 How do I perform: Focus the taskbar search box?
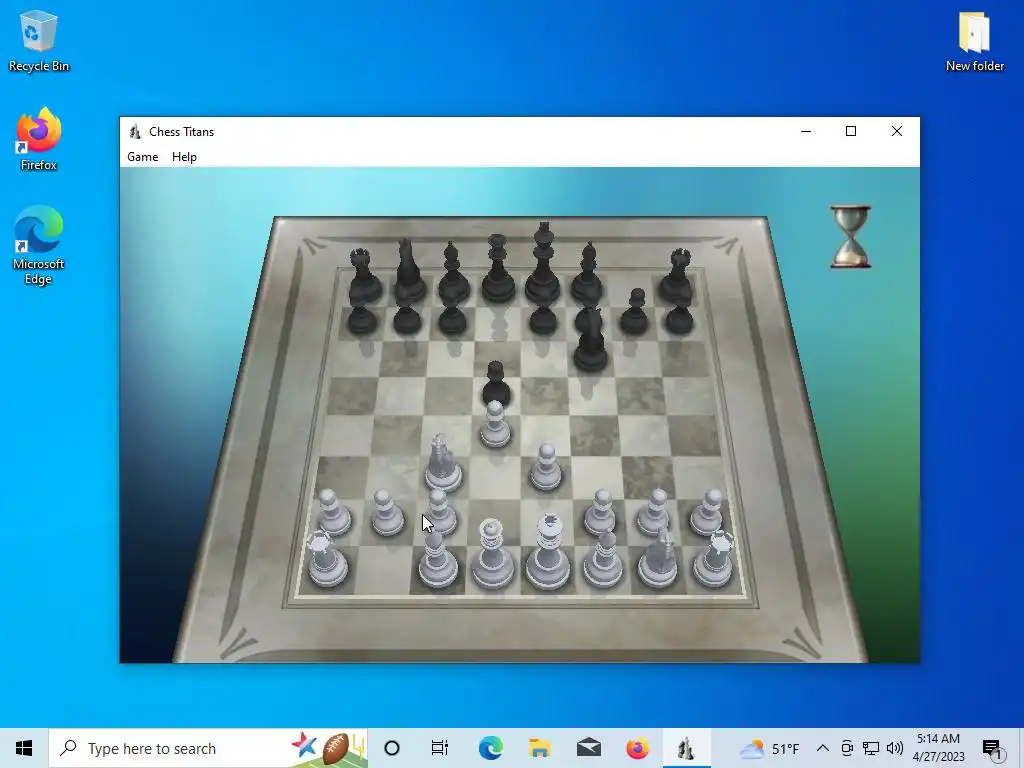pyautogui.click(x=208, y=748)
